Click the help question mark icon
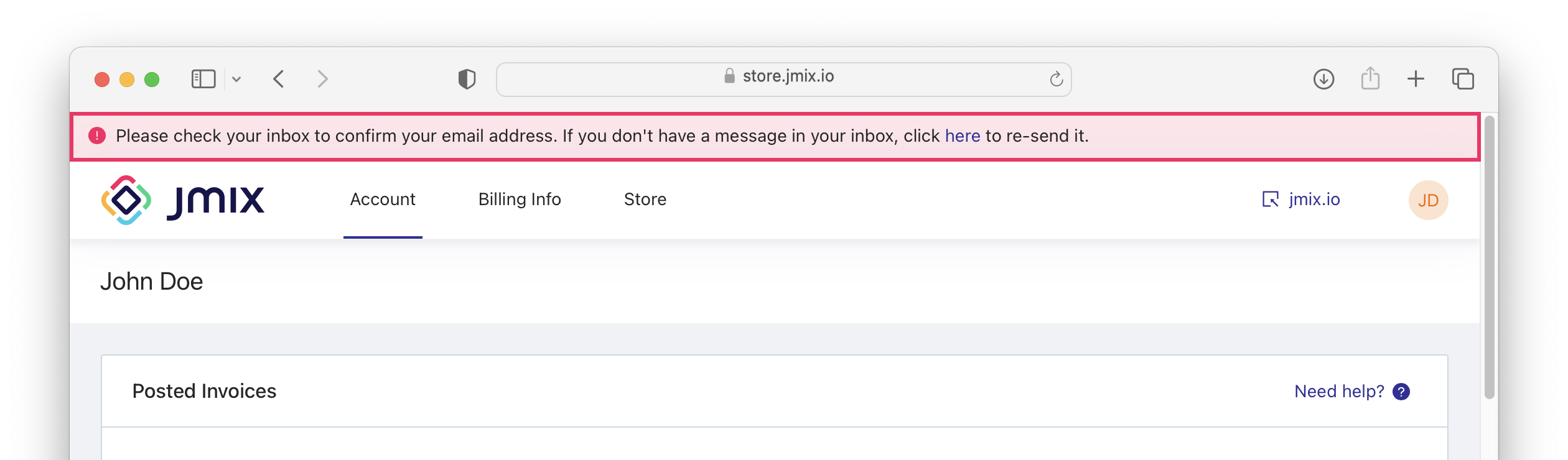 (1401, 392)
